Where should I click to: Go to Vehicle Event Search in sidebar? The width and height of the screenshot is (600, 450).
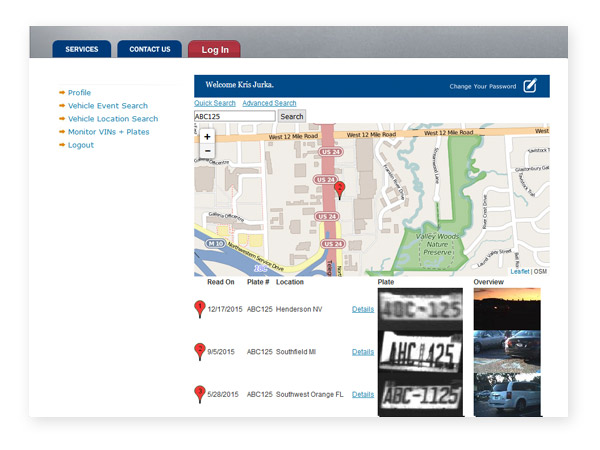click(107, 106)
